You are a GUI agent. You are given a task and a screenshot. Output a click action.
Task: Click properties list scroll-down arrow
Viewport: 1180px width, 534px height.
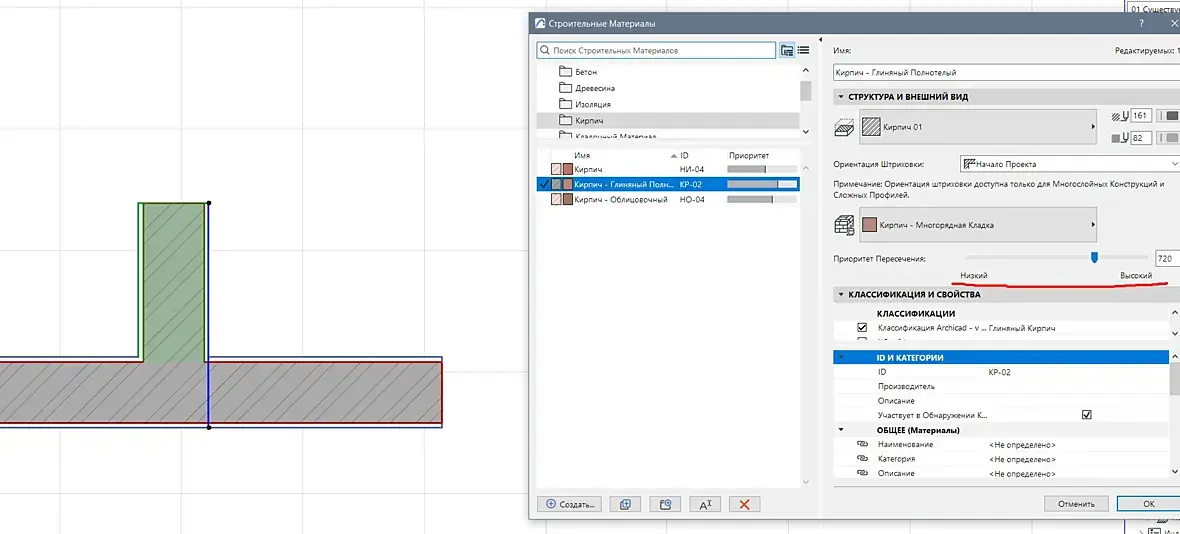coord(1175,472)
